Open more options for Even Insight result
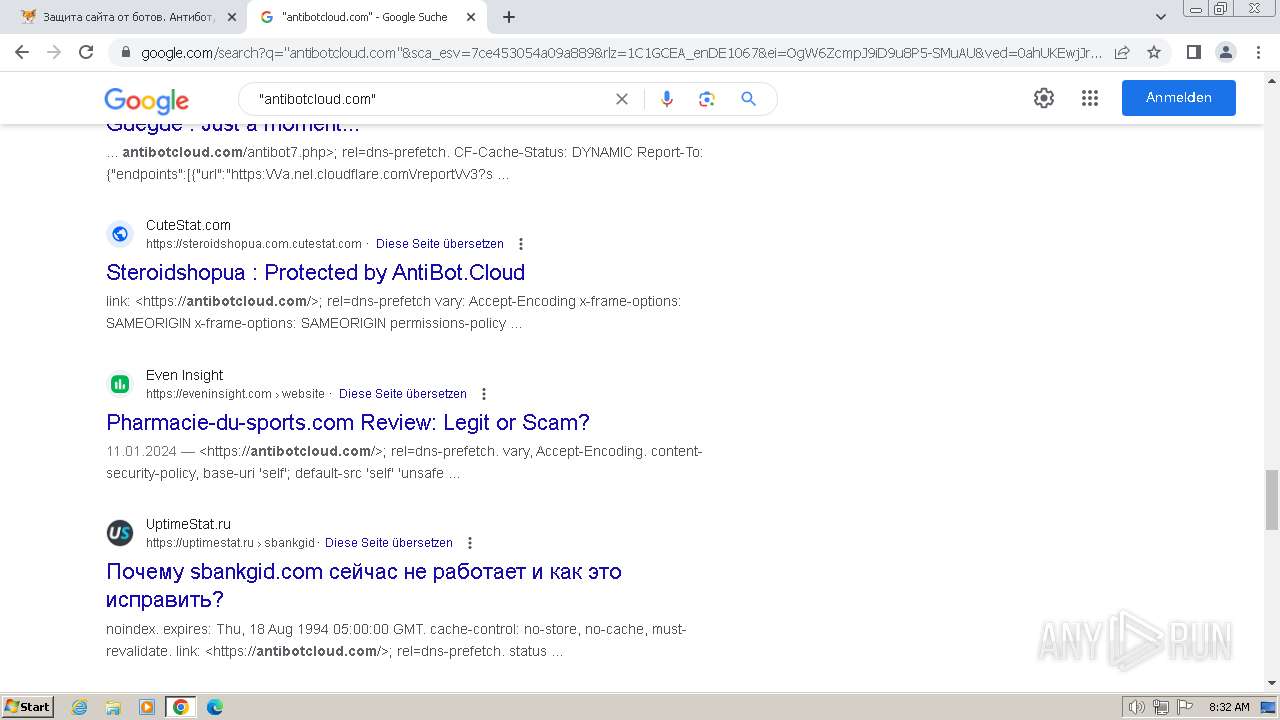The image size is (1280, 720). point(484,394)
